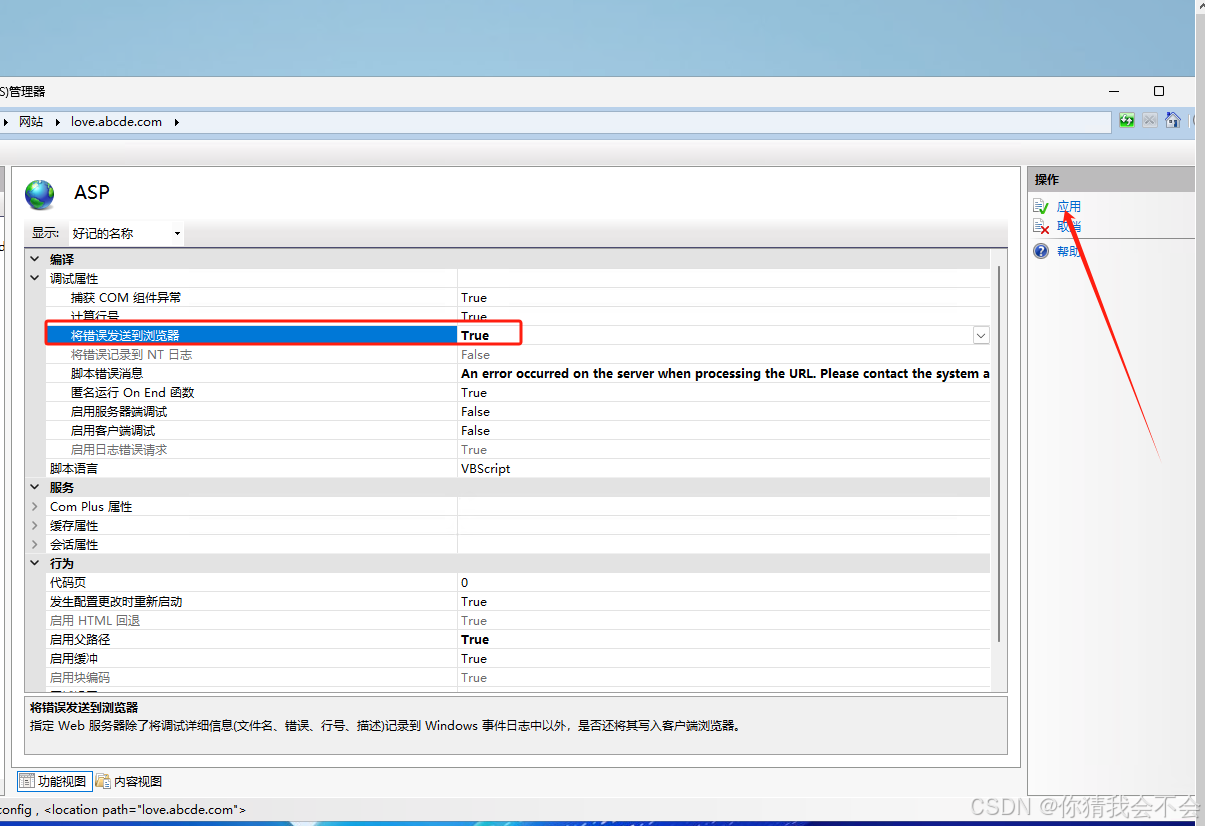Image resolution: width=1205 pixels, height=826 pixels.
Task: Expand 会话属性 node
Action: [35, 544]
